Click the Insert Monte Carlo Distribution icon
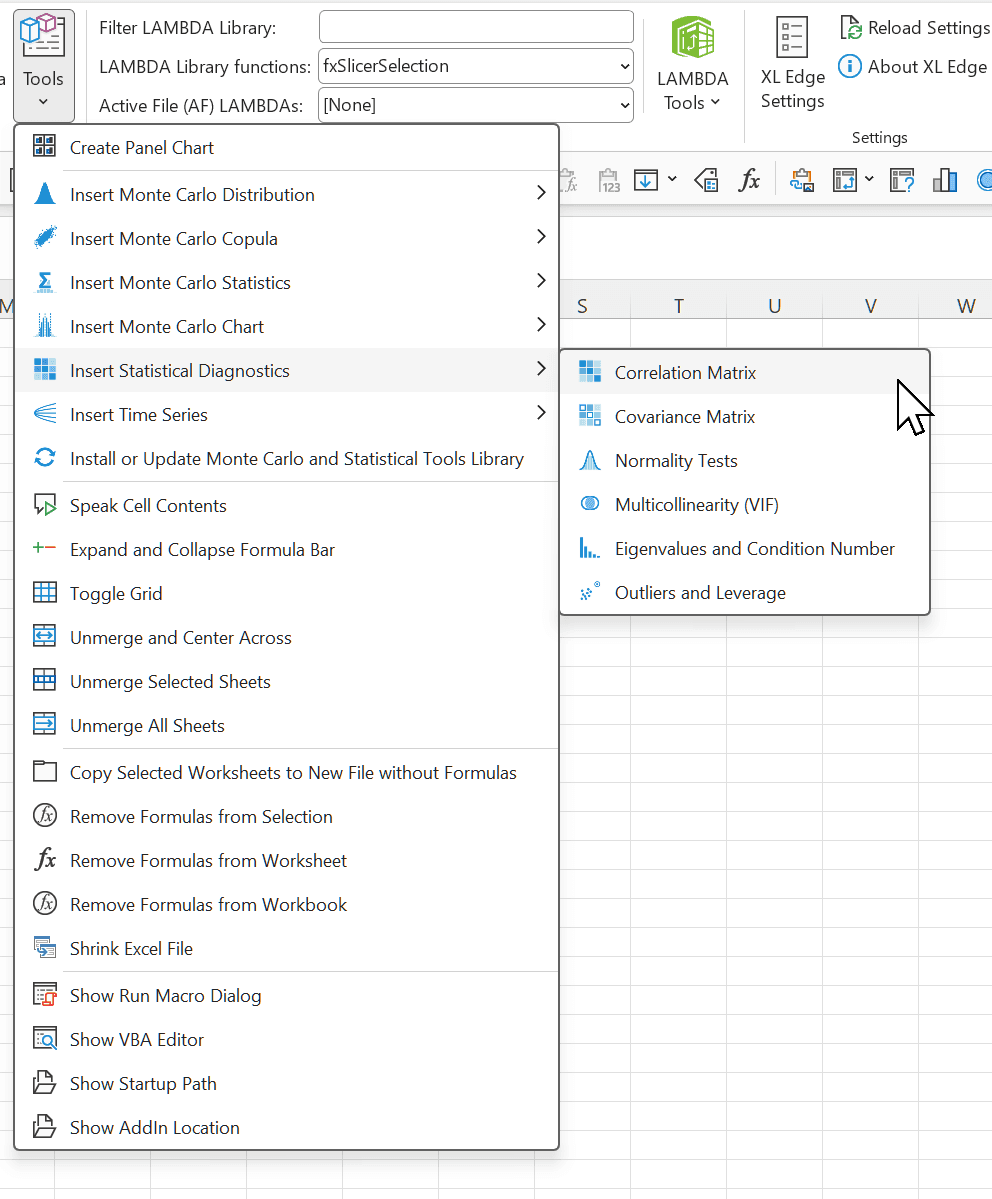This screenshot has height=1199, width=992. click(45, 193)
